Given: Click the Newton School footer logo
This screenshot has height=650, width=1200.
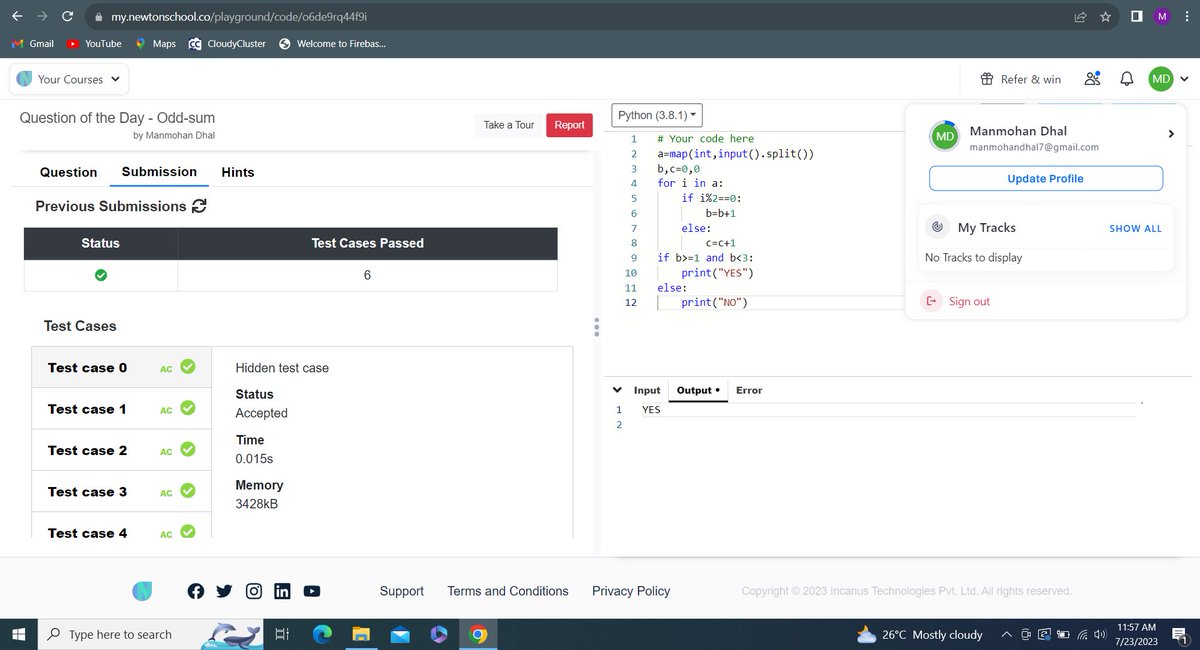Looking at the screenshot, I should click(142, 591).
